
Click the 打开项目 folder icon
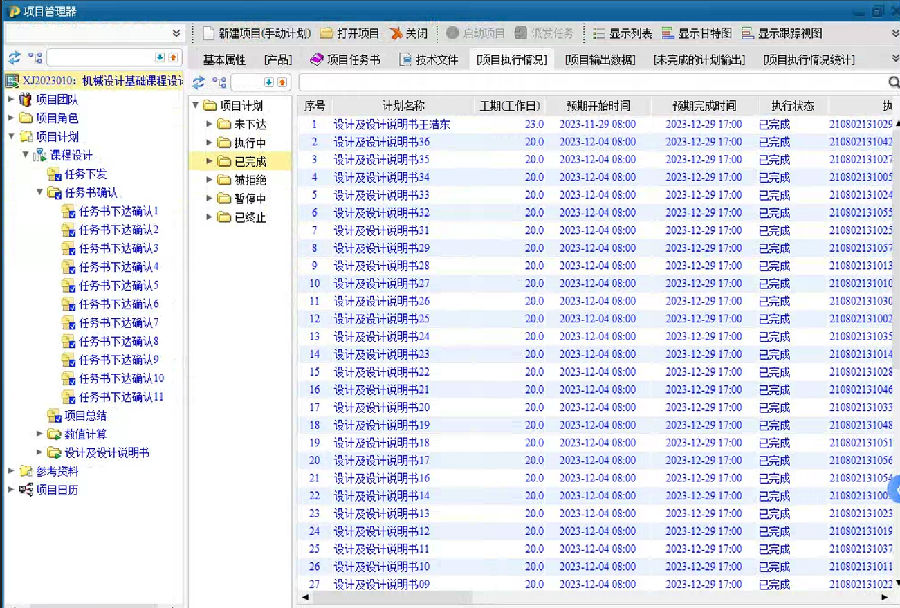click(327, 33)
